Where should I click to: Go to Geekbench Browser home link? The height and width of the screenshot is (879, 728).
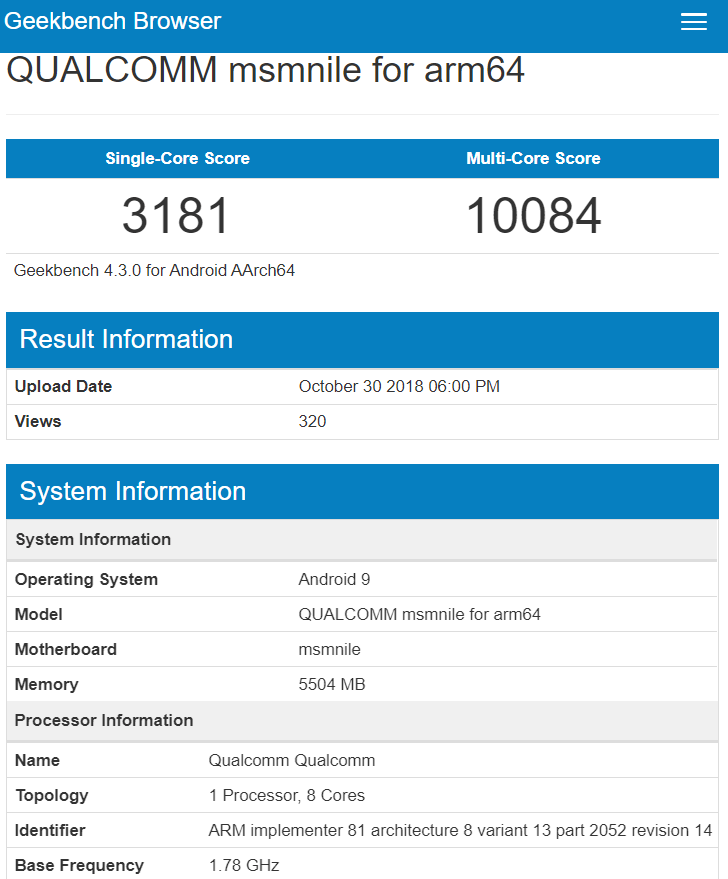pos(113,21)
